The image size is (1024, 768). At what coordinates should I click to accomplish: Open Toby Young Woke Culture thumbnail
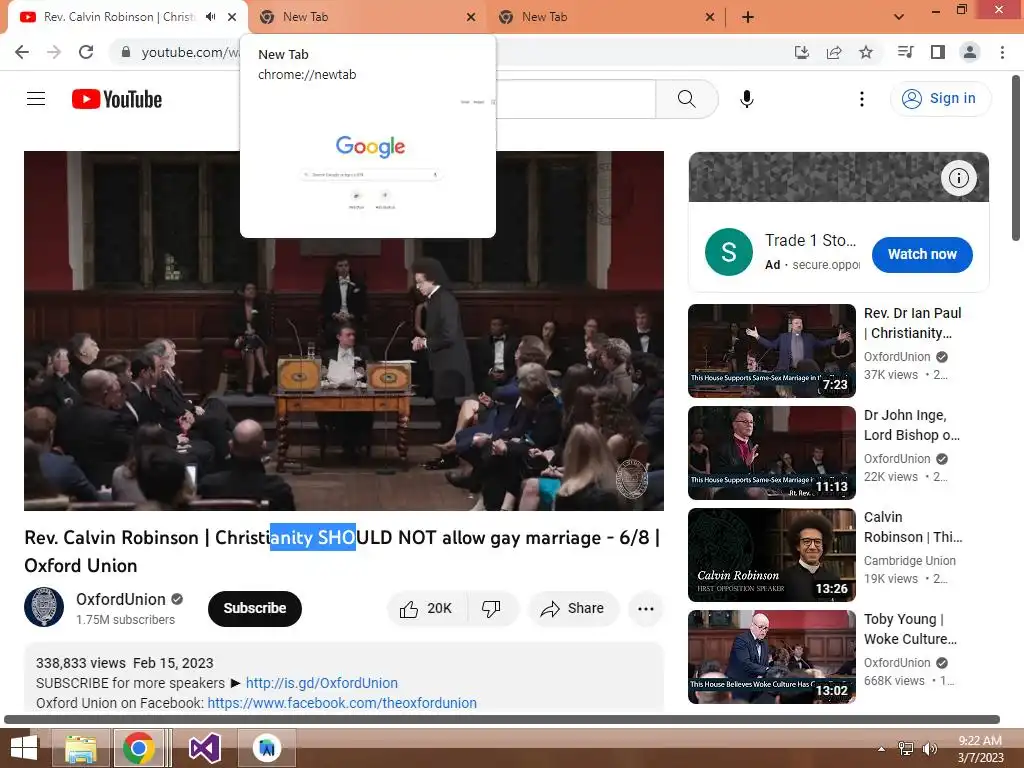point(771,656)
